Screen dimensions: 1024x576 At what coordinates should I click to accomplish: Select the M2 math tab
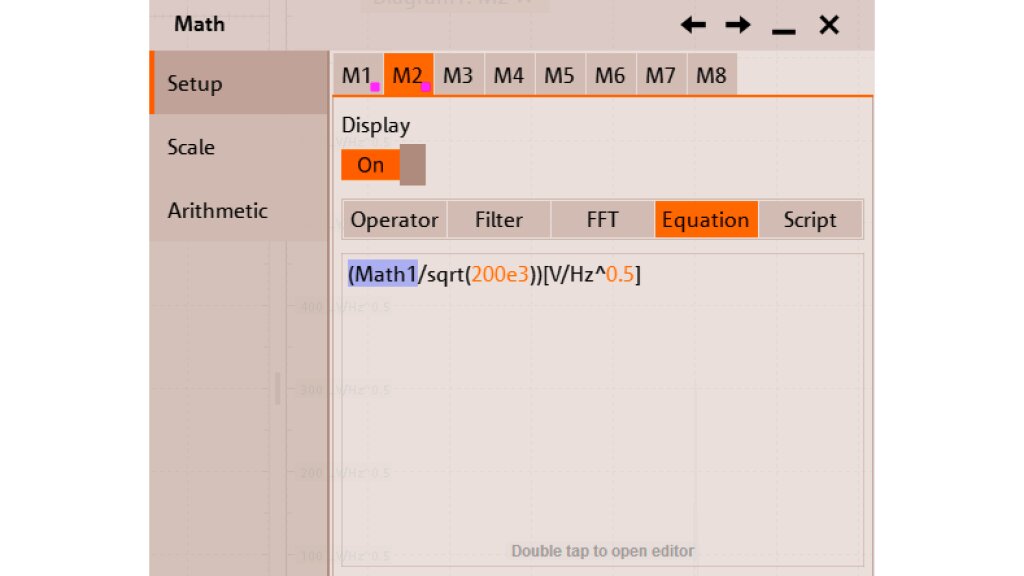[x=408, y=75]
